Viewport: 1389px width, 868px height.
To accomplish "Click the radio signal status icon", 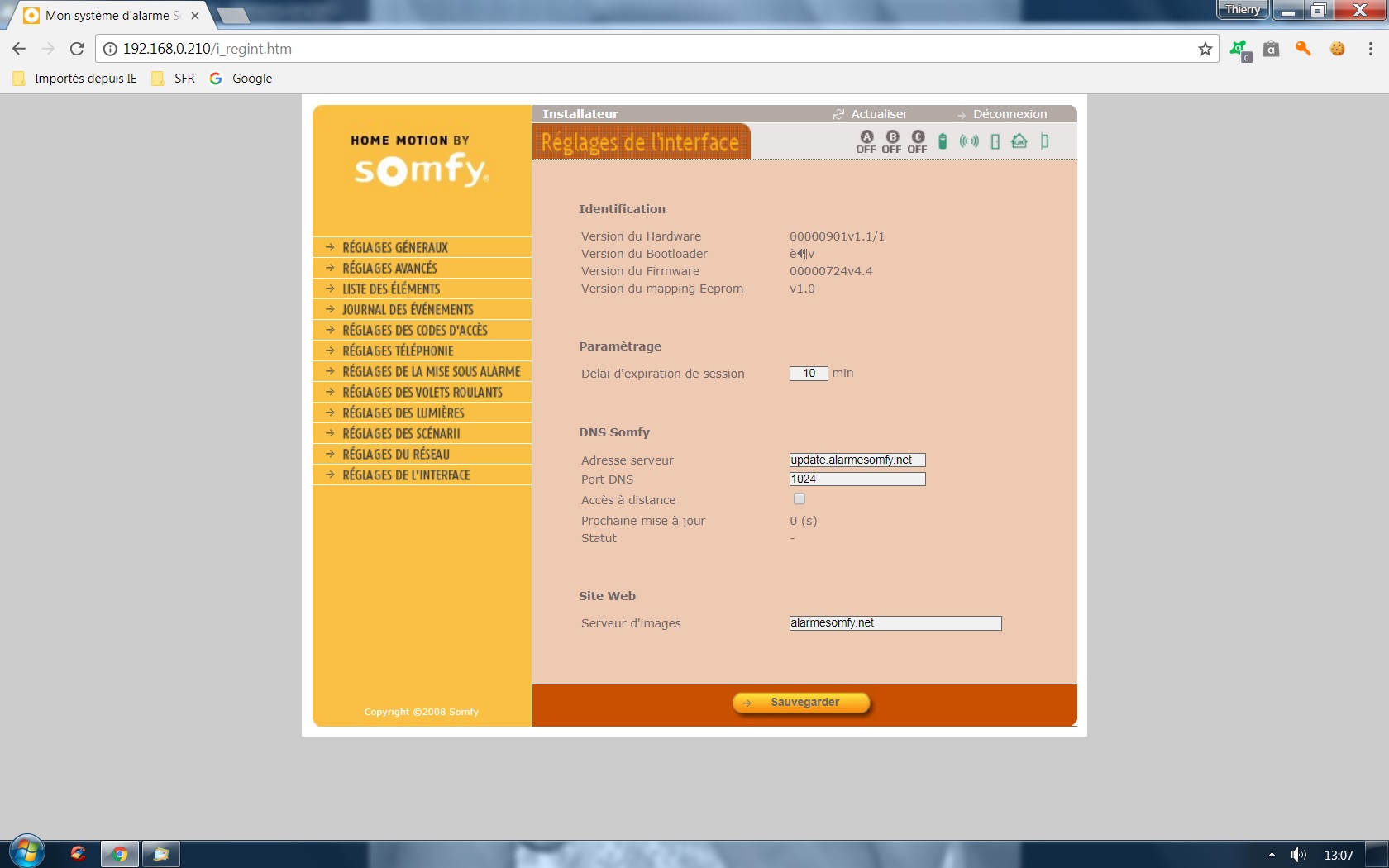I will tap(969, 141).
